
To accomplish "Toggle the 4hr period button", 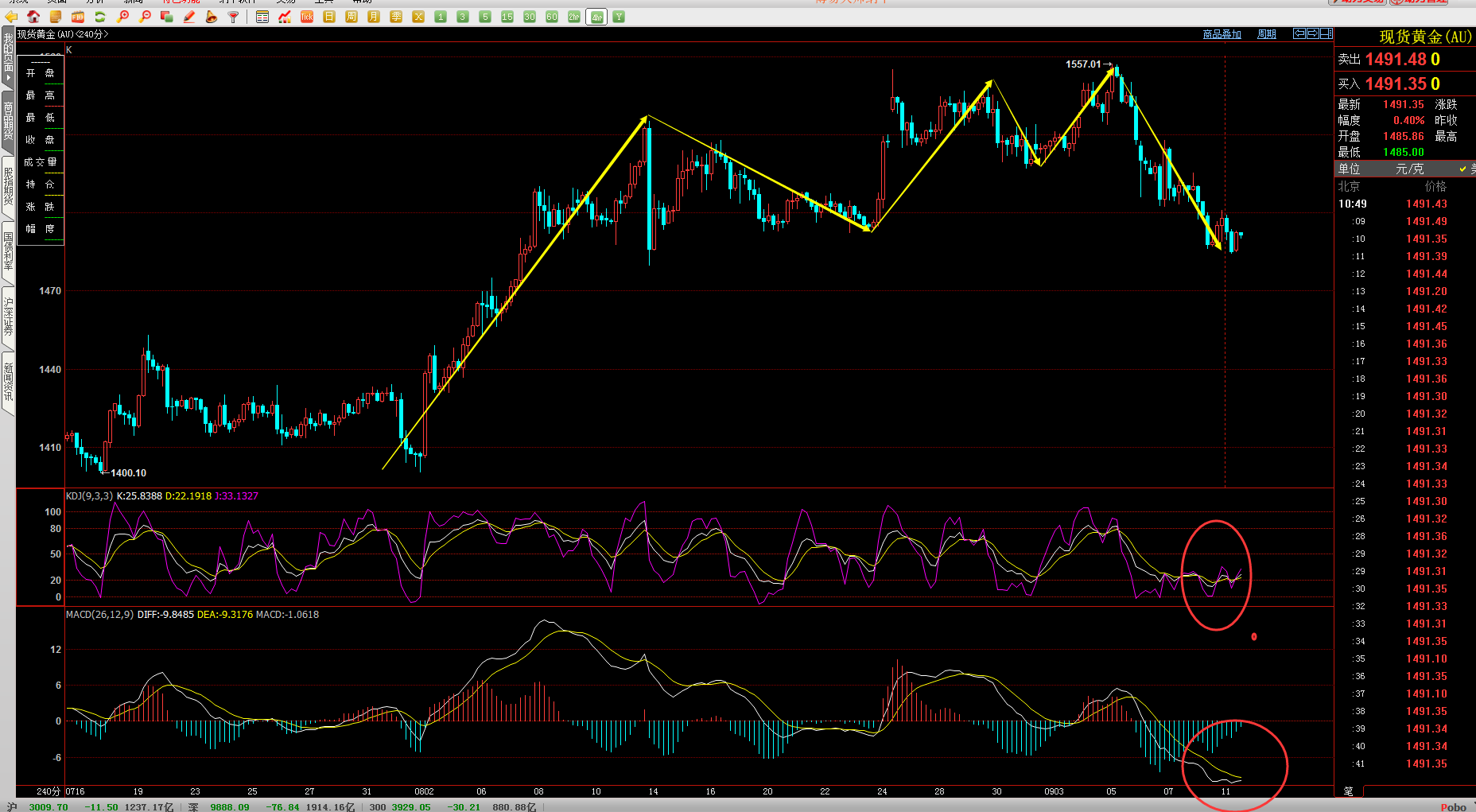I will point(596,17).
